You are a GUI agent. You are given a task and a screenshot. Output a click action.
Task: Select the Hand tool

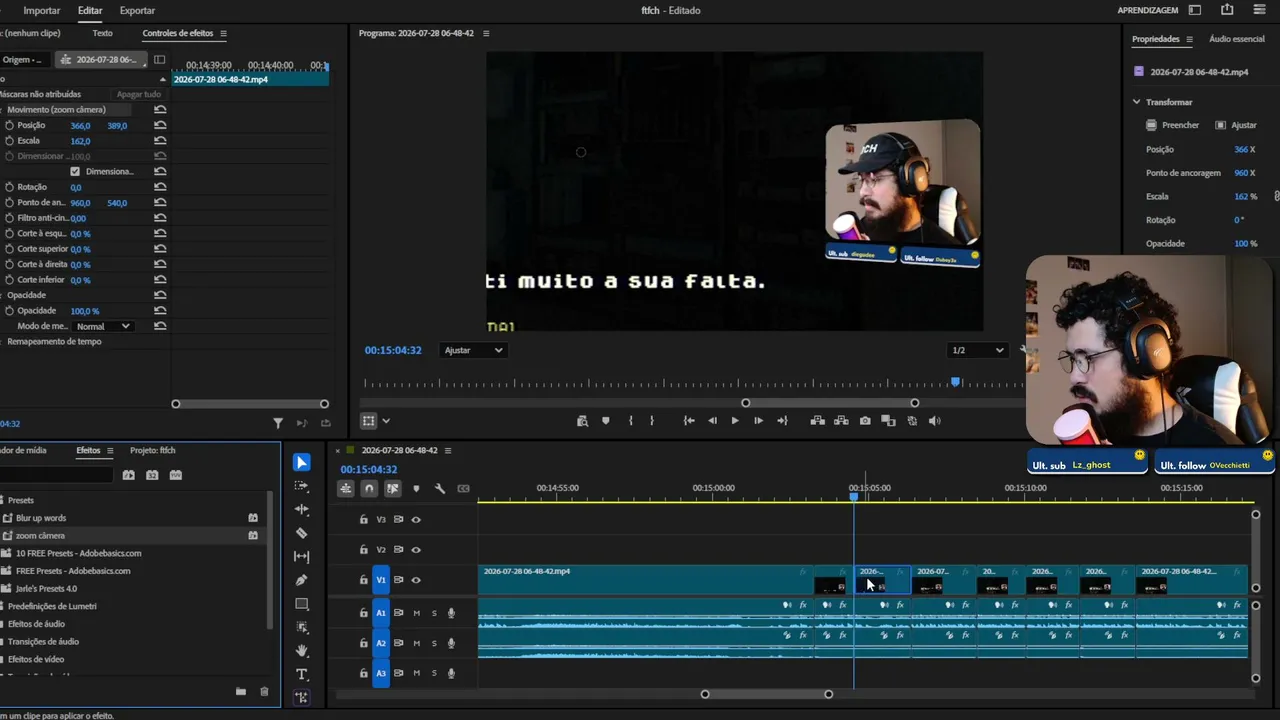(302, 651)
